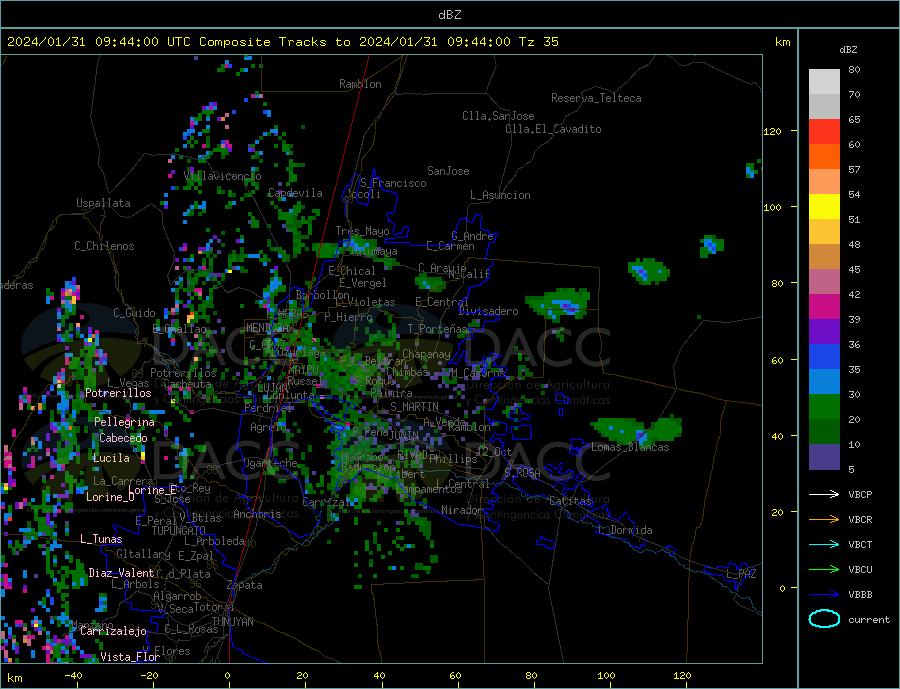
Task: Click the S_MARTIN map label
Action: (414, 407)
